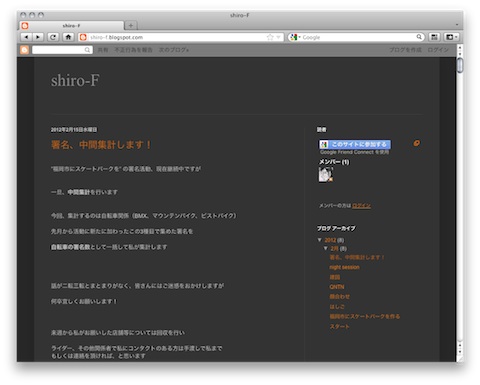
Task: Go forward with the browser forward arrow
Action: point(38,37)
